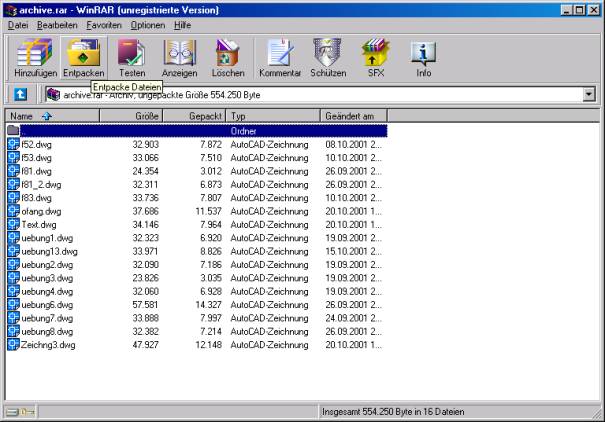Select the uebung1.dwg file name

(47, 238)
